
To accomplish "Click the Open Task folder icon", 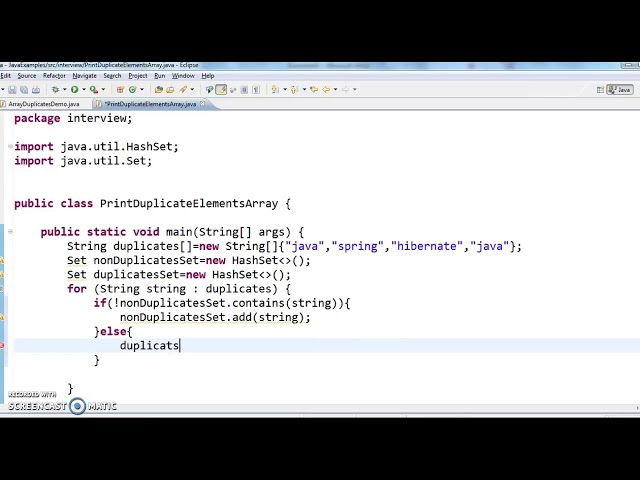I will (x=170, y=89).
